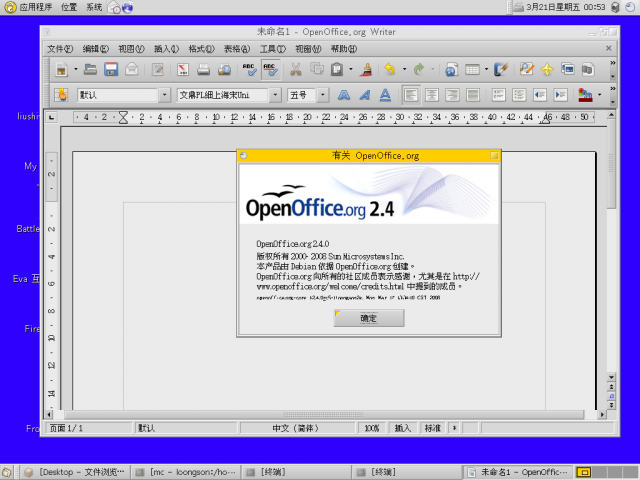Open the Font Color dropdown arrow
Image resolution: width=640 pixels, height=480 pixels.
(x=599, y=95)
